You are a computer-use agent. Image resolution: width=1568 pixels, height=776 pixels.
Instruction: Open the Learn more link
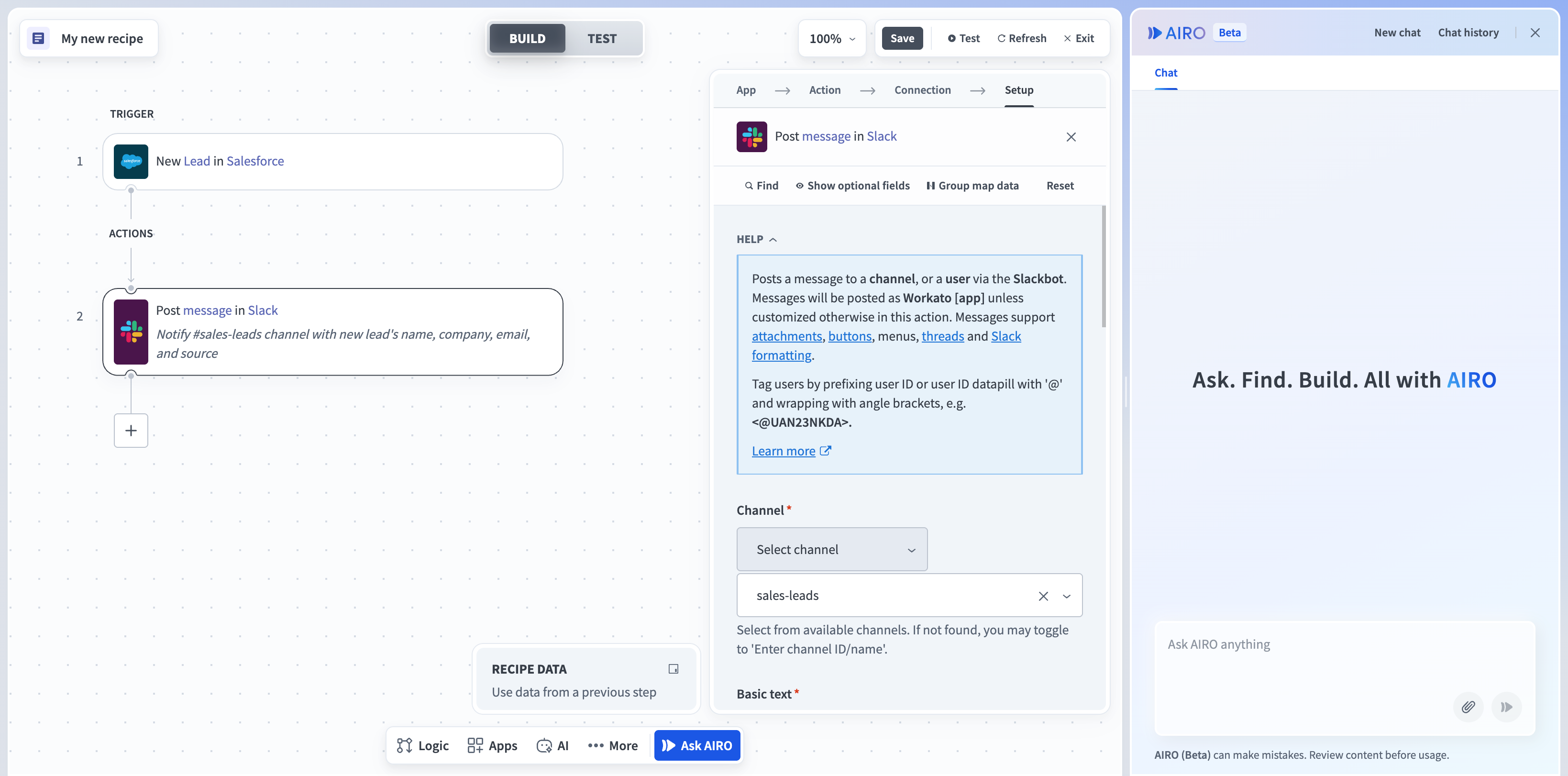[x=791, y=451]
